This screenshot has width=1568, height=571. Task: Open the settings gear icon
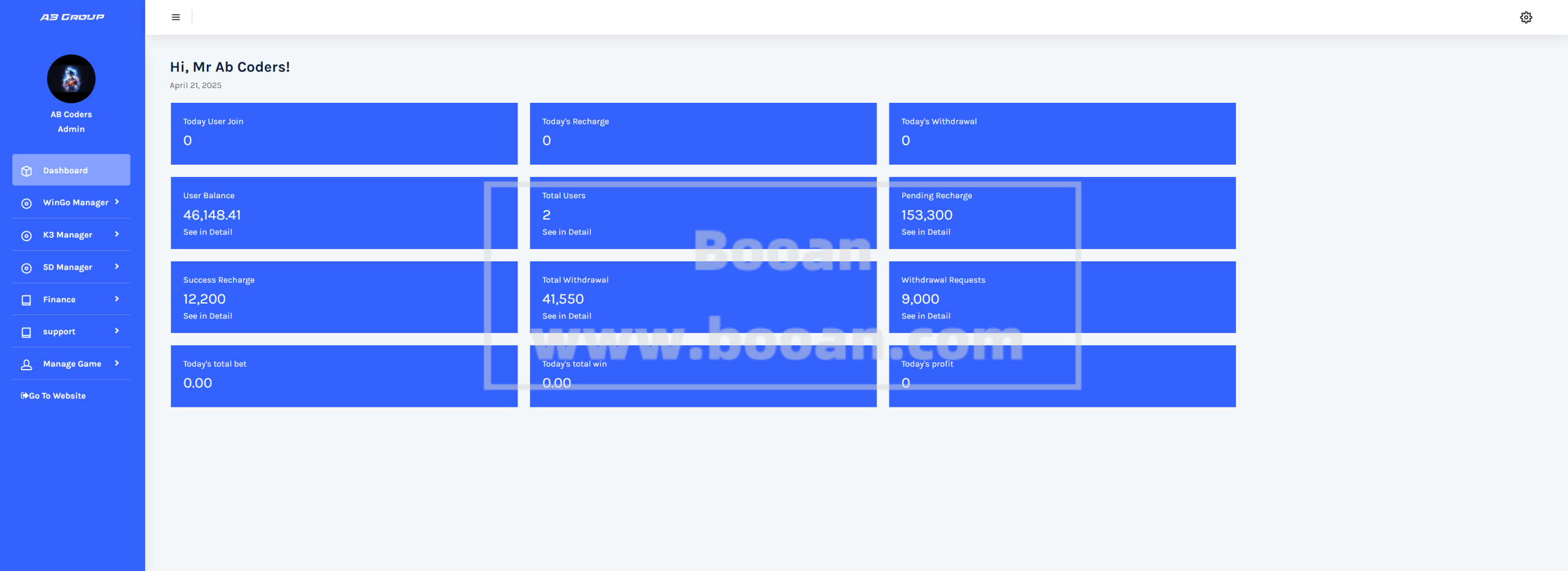[x=1526, y=17]
